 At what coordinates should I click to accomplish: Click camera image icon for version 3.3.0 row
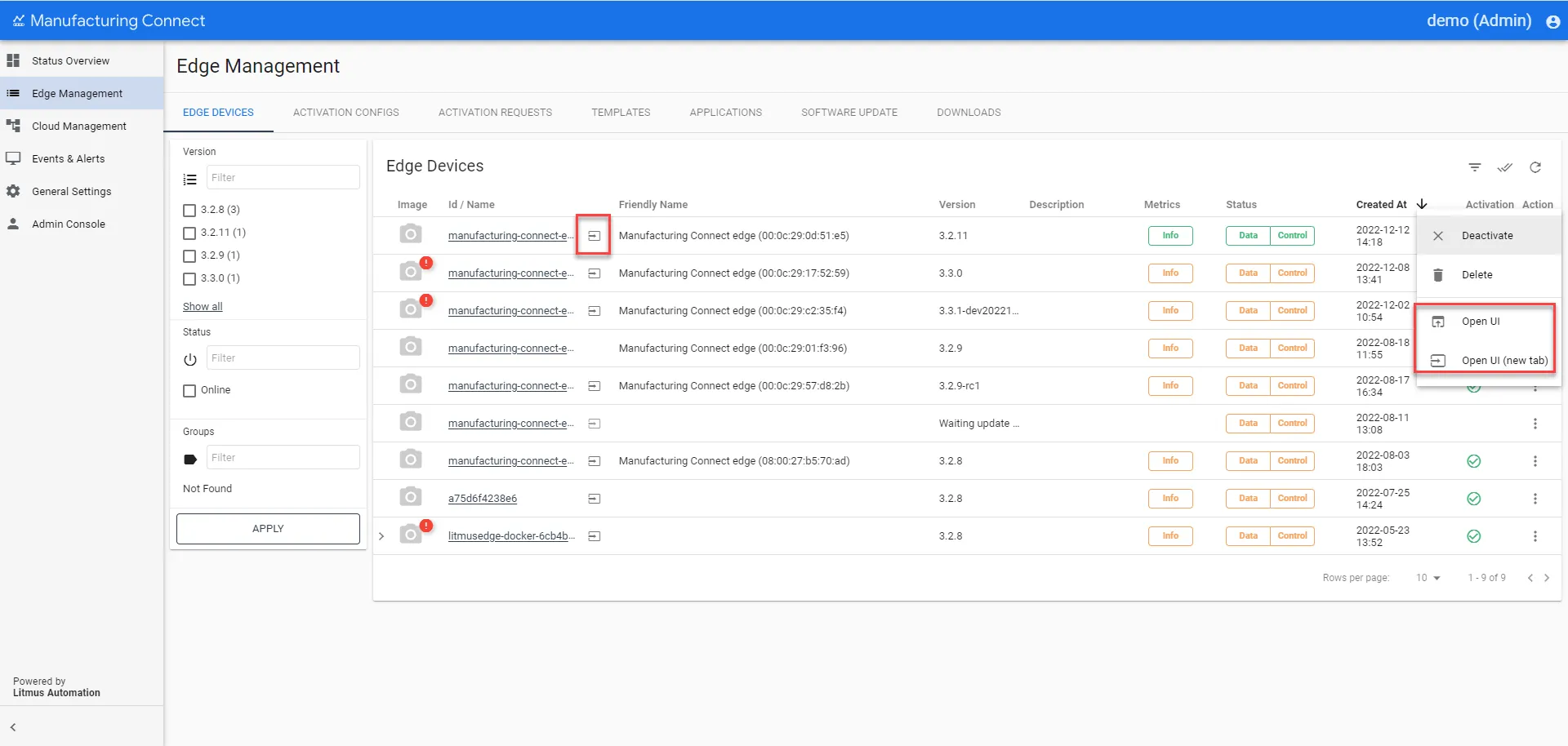click(x=411, y=272)
